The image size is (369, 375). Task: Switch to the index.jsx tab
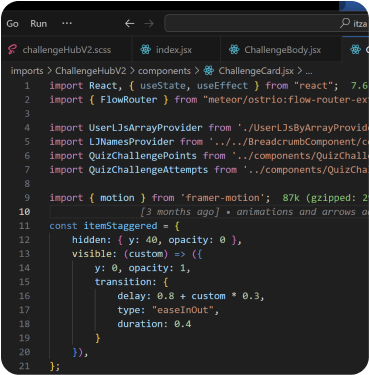click(x=176, y=50)
